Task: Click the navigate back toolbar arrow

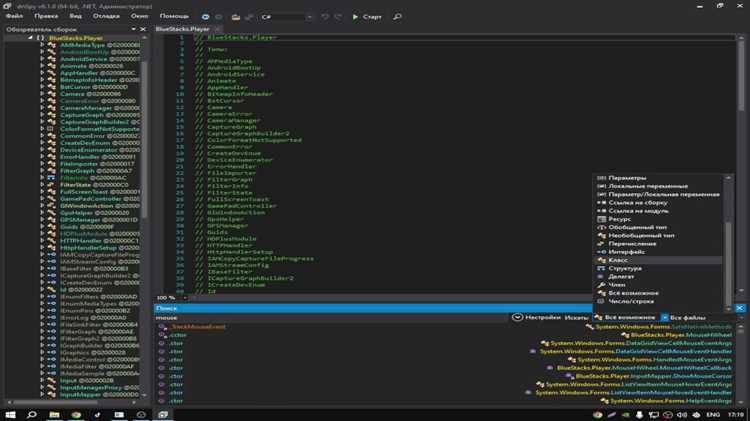Action: (205, 17)
